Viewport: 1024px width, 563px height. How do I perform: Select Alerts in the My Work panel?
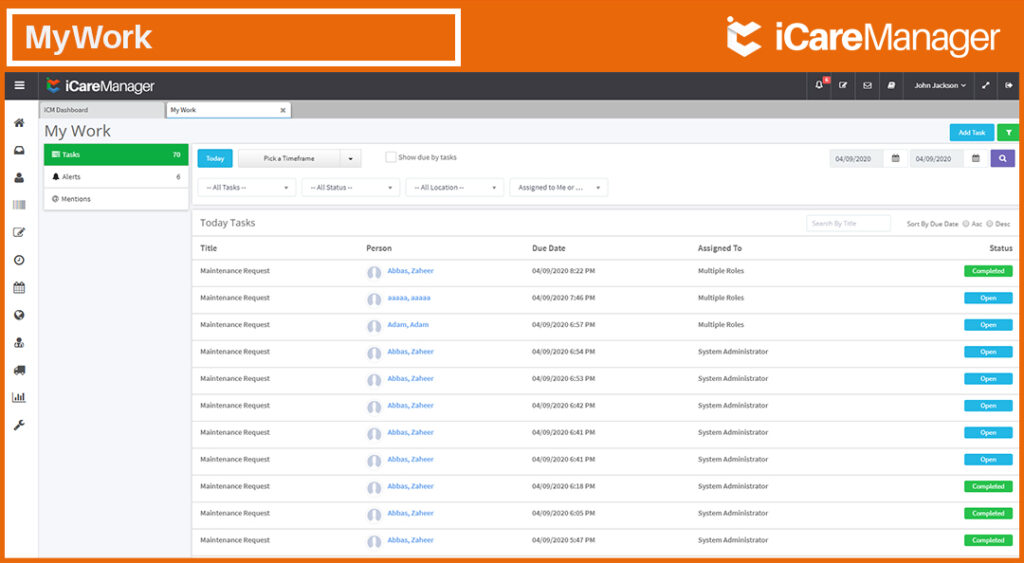pos(116,177)
